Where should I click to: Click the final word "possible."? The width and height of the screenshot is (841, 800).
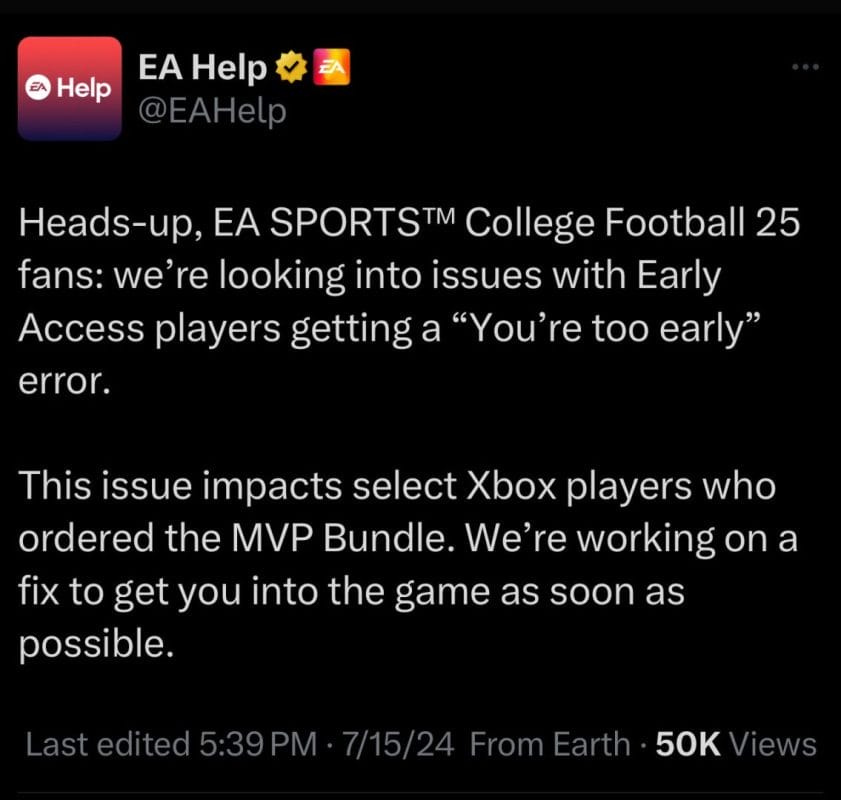click(90, 646)
